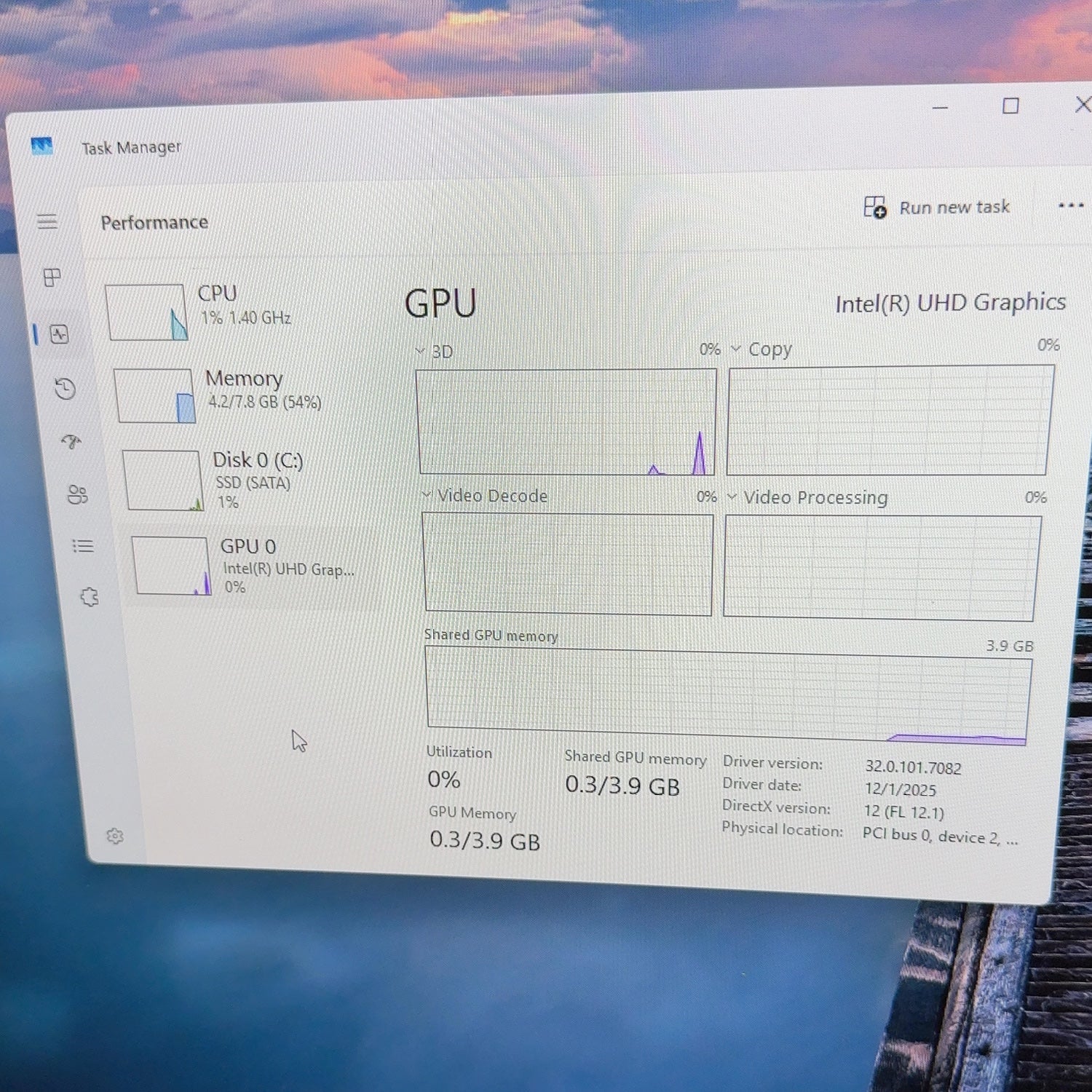Select the GPU 0 performance item
1092x1092 pixels.
coord(255,566)
